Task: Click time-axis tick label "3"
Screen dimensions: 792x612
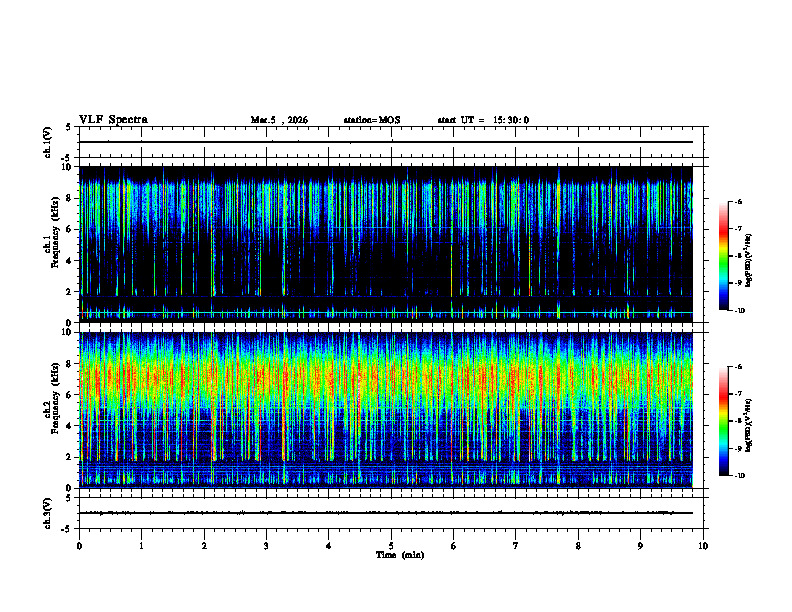Action: pos(266,546)
